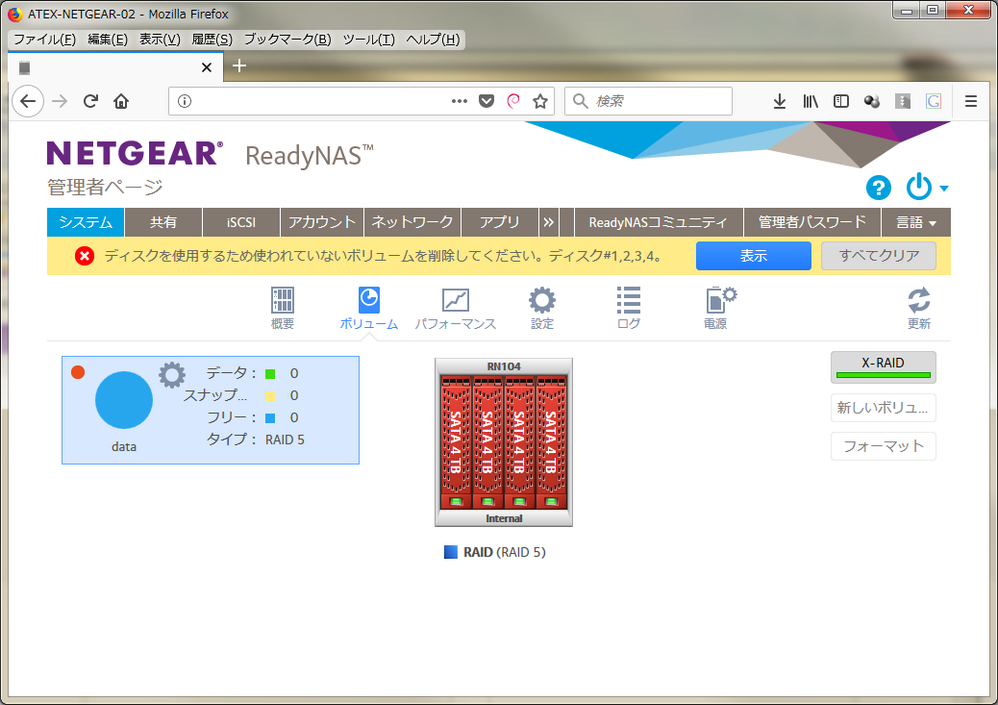Image resolution: width=998 pixels, height=705 pixels.
Task: Expand the power icon dropdown arrow
Action: coord(944,188)
